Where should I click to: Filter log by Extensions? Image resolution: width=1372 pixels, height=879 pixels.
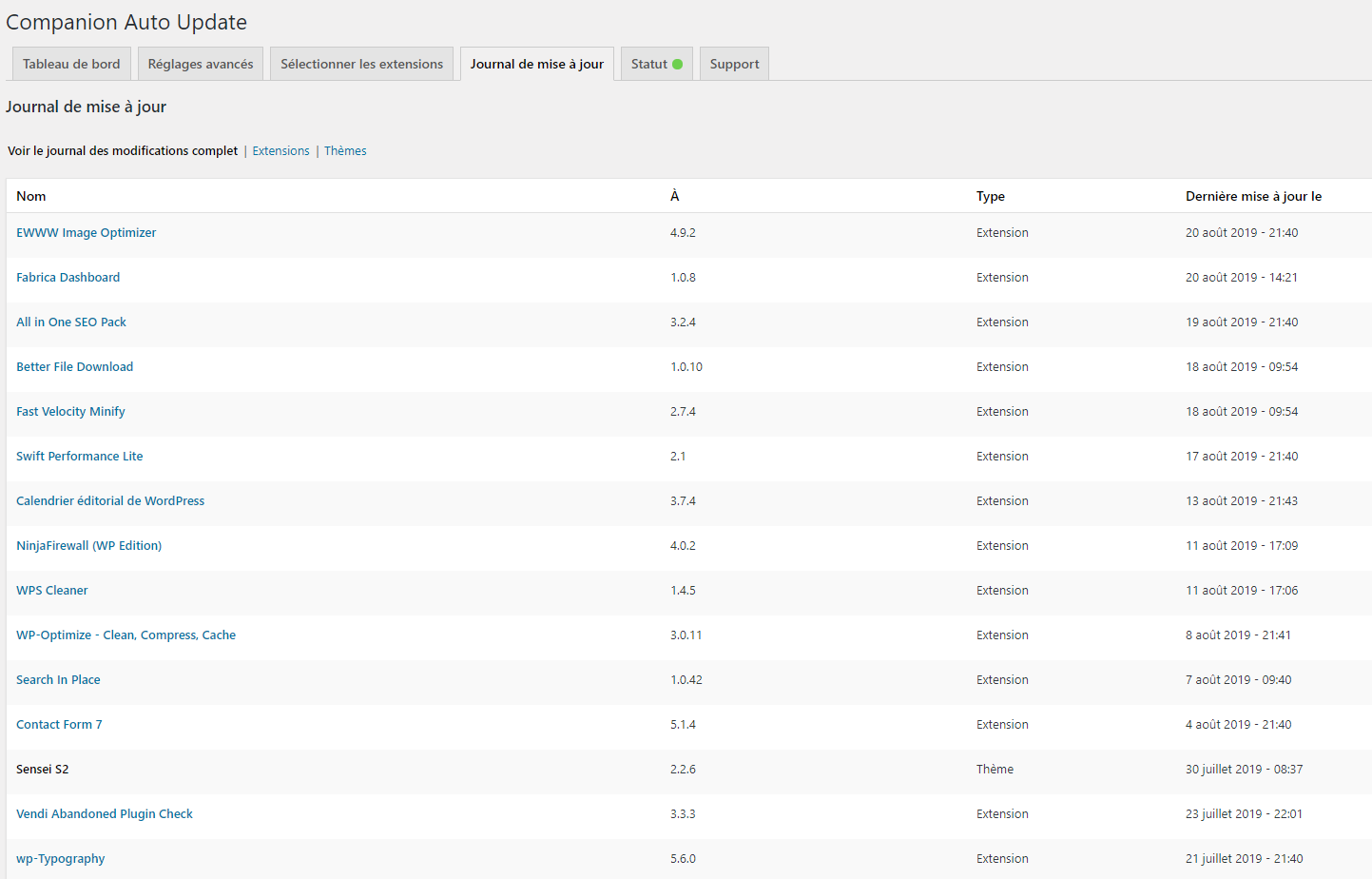point(280,150)
